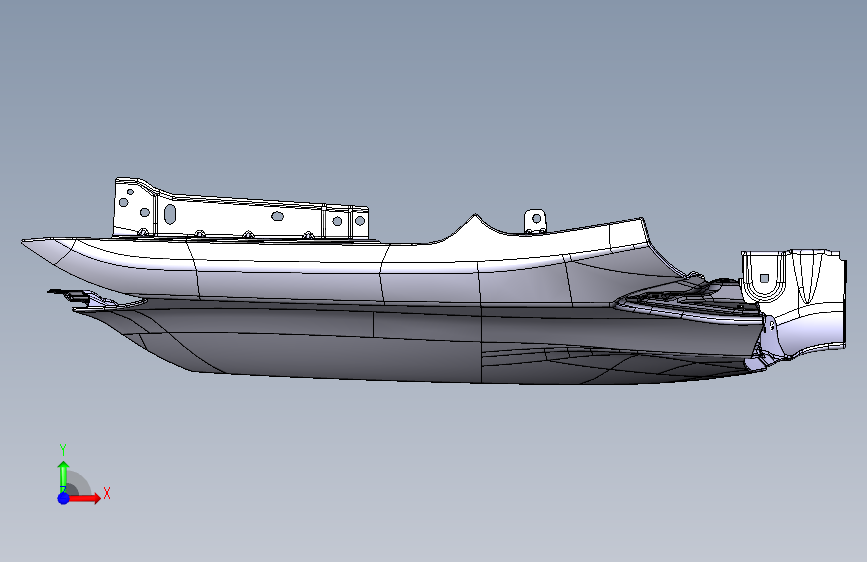Select the peaked ridge on the upper edge
Viewport: 867px width, 562px height.
tap(474, 226)
